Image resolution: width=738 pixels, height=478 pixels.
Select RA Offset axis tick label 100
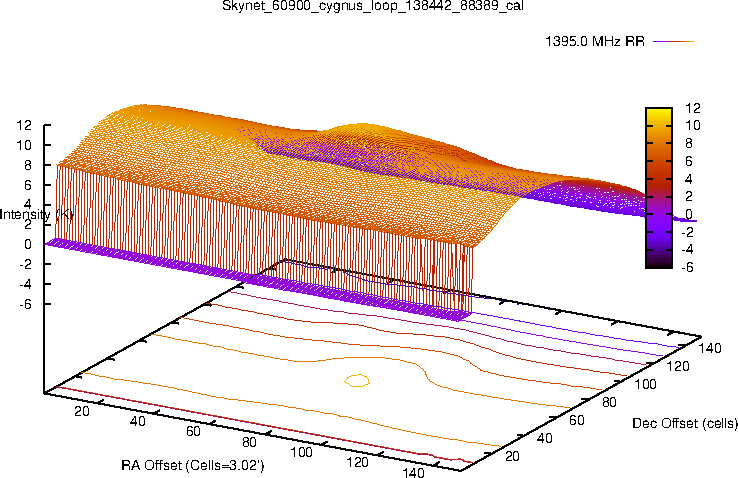coord(301,452)
